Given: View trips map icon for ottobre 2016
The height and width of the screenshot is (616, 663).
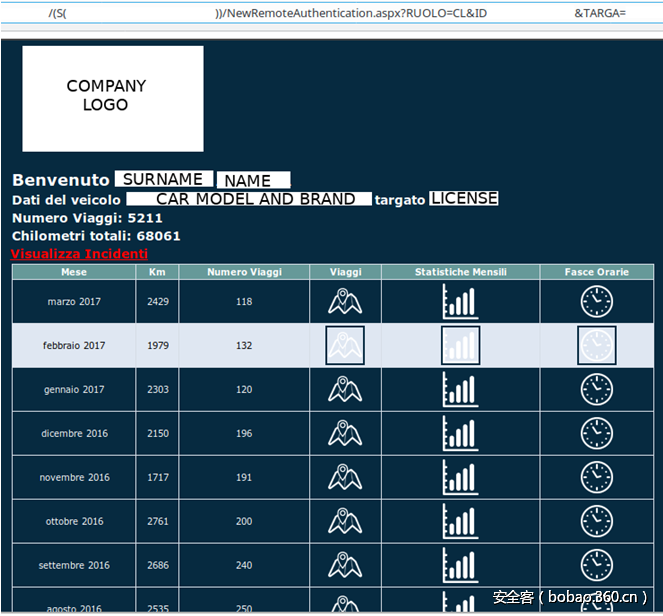Looking at the screenshot, I should pos(344,521).
